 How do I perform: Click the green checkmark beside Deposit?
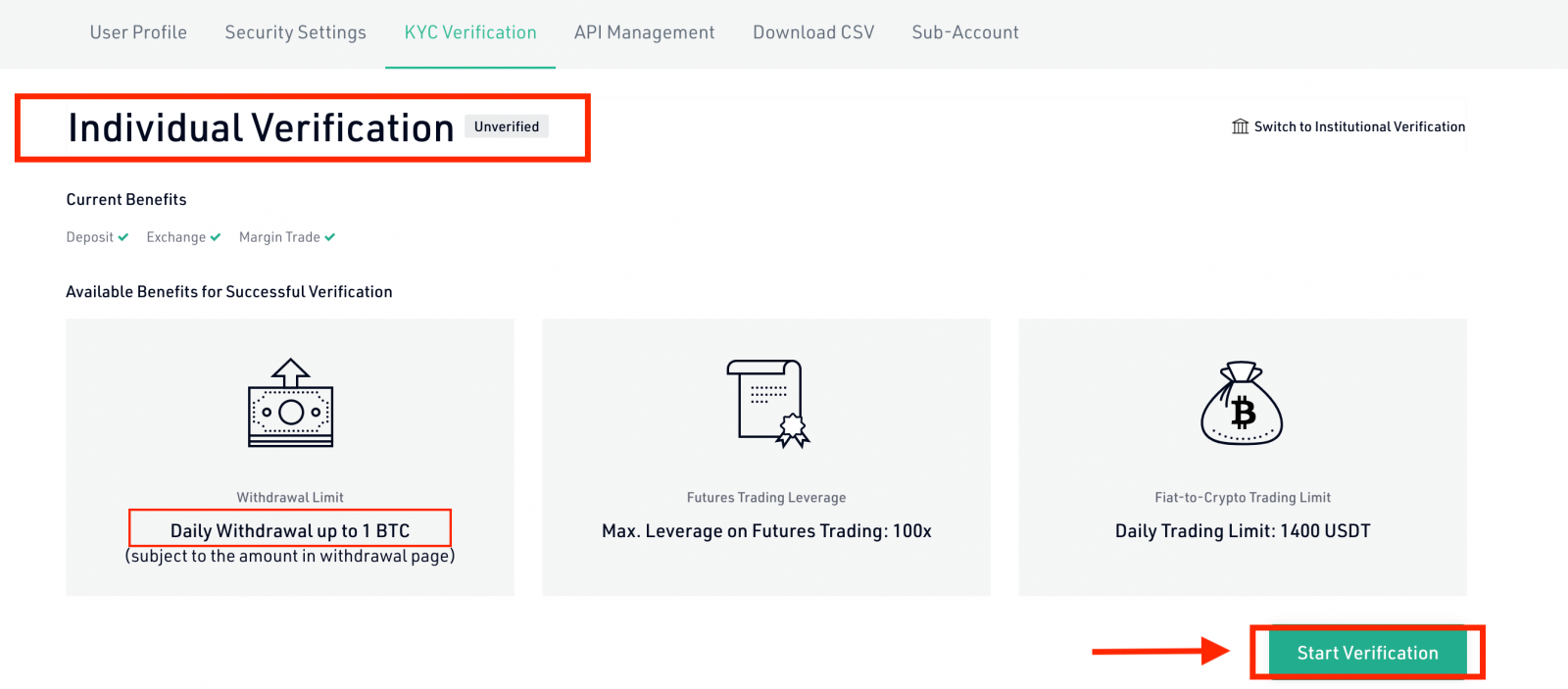(123, 237)
